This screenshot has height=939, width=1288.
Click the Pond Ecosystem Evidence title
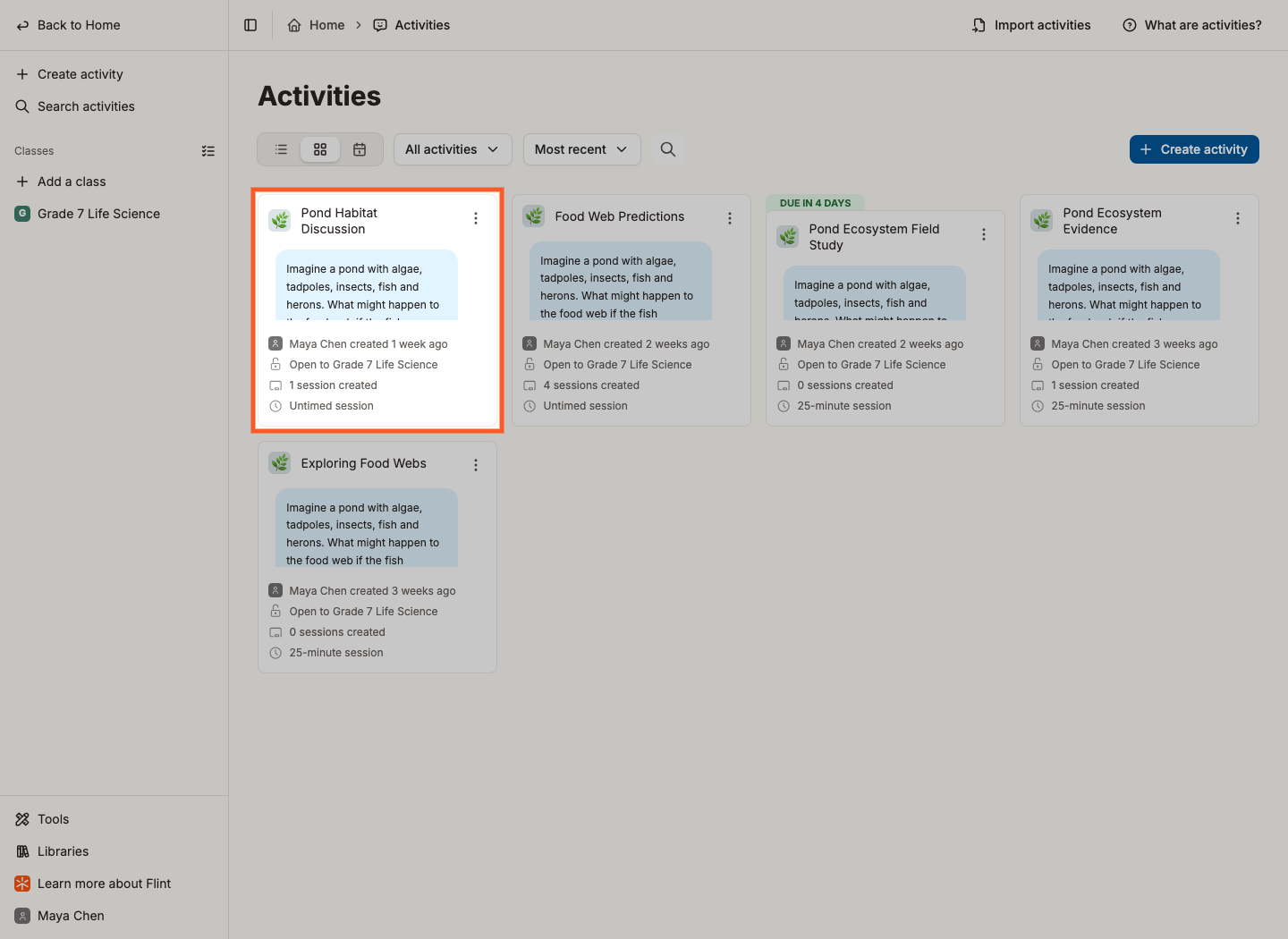click(1113, 221)
